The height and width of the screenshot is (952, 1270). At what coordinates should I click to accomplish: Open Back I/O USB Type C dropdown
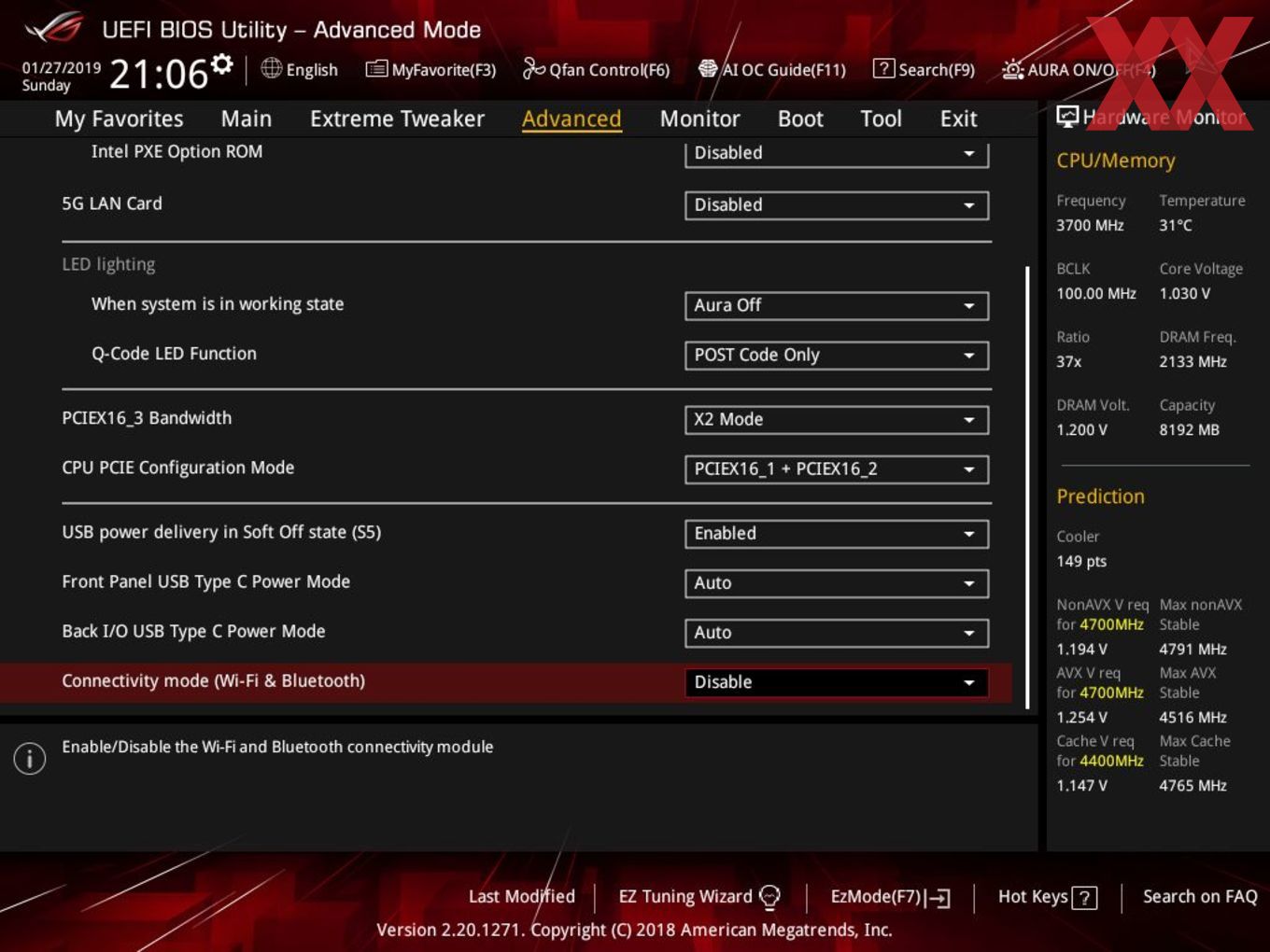tap(837, 633)
